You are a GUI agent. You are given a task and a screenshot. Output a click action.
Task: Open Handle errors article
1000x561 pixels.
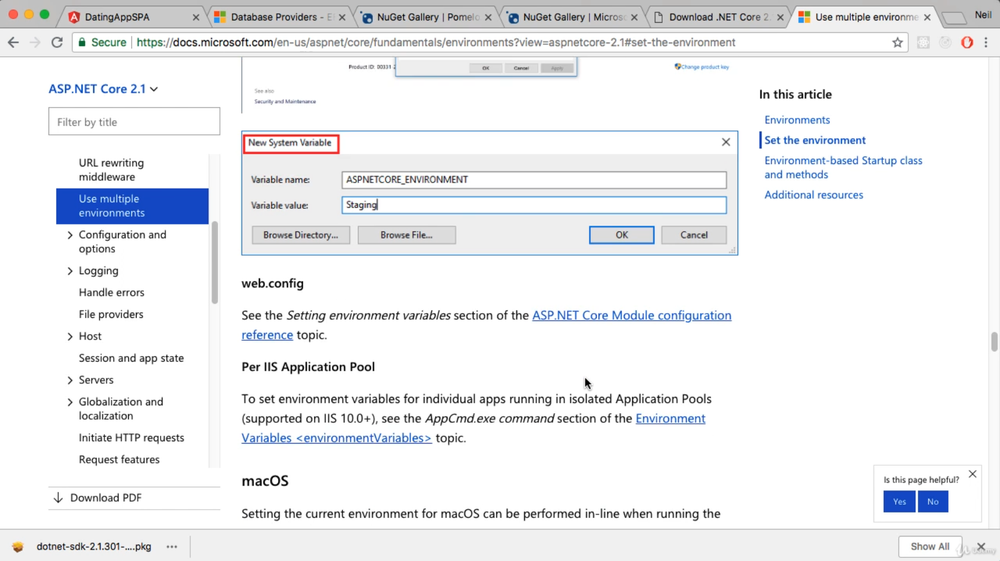pyautogui.click(x=111, y=292)
